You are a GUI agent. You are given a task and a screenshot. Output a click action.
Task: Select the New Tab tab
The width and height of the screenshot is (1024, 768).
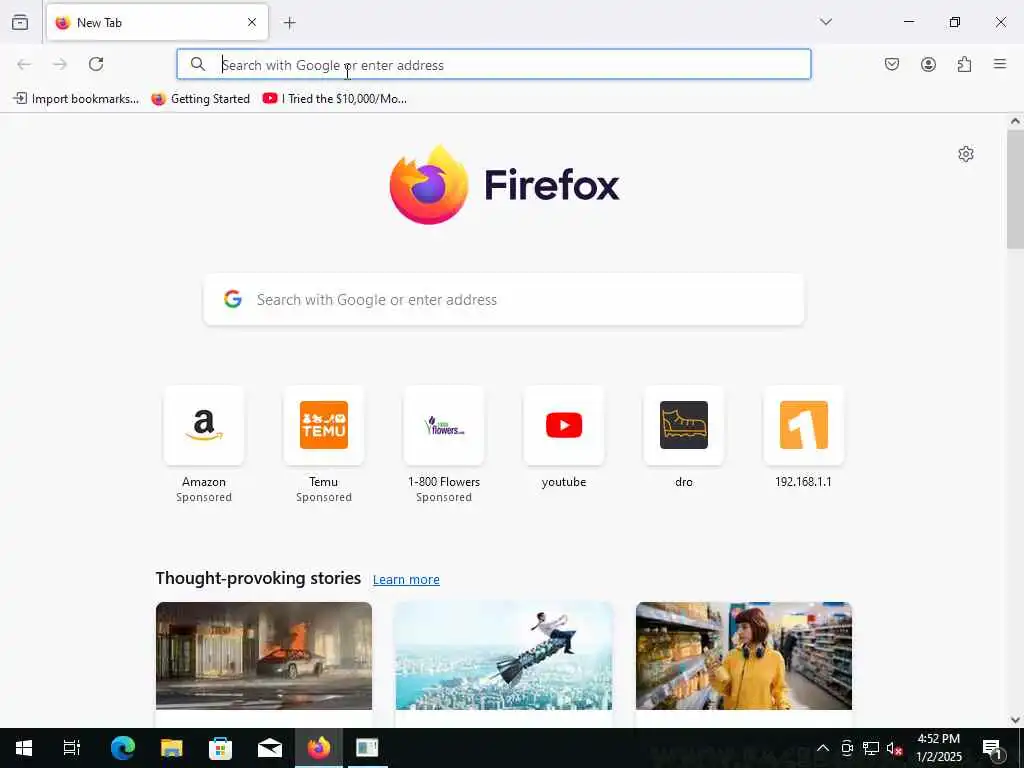coord(157,22)
